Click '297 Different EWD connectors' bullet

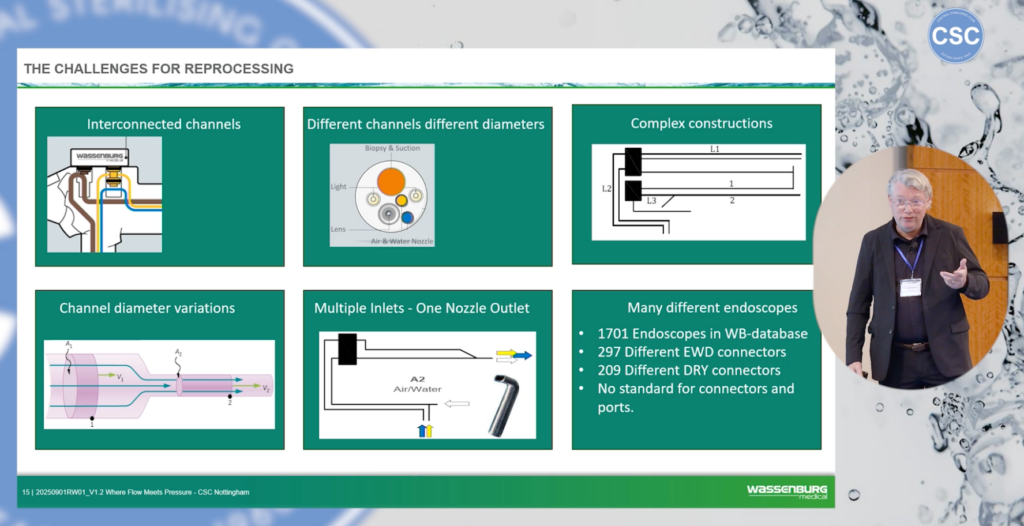[x=692, y=352]
